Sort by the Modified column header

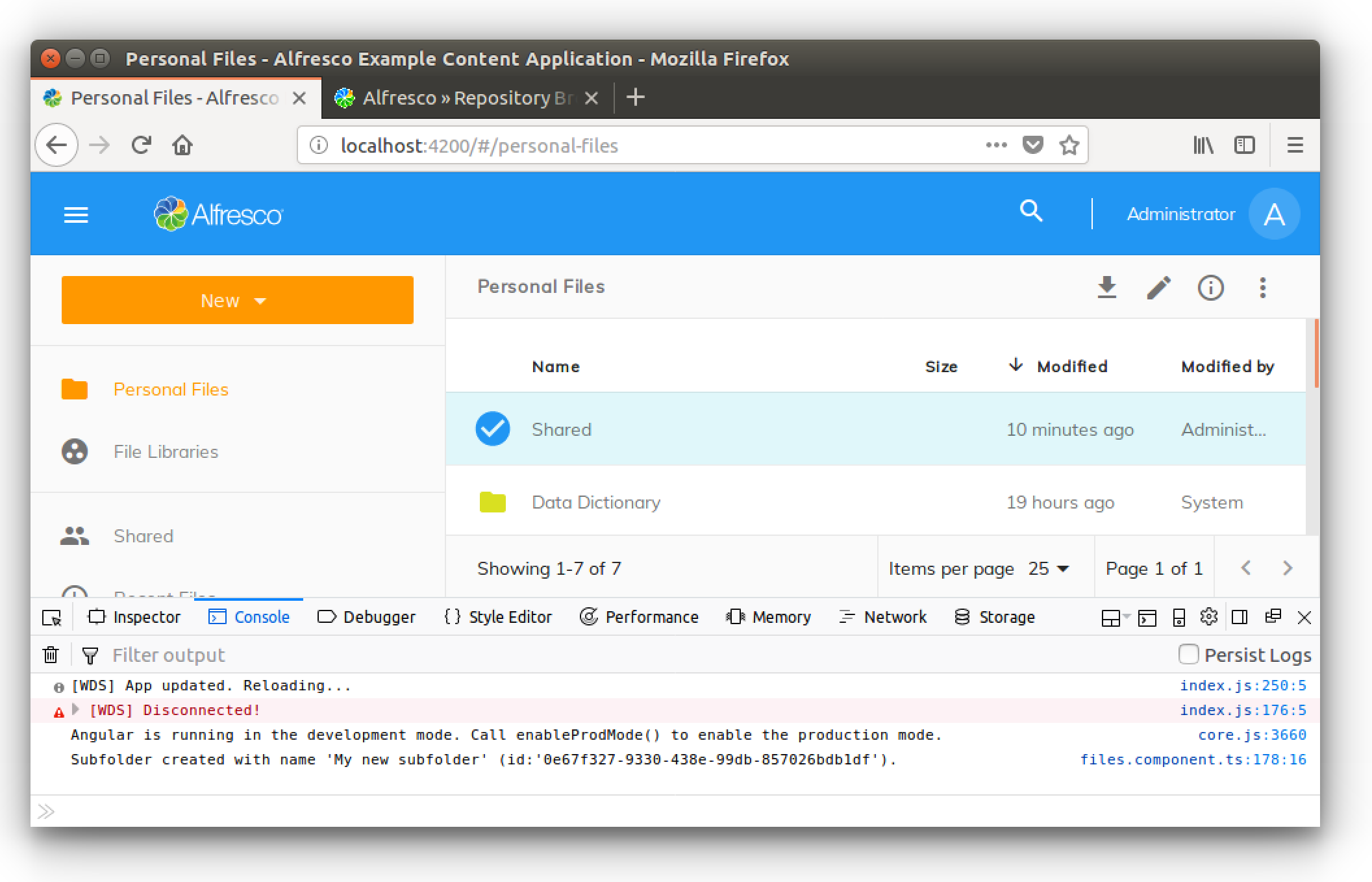pos(1072,366)
